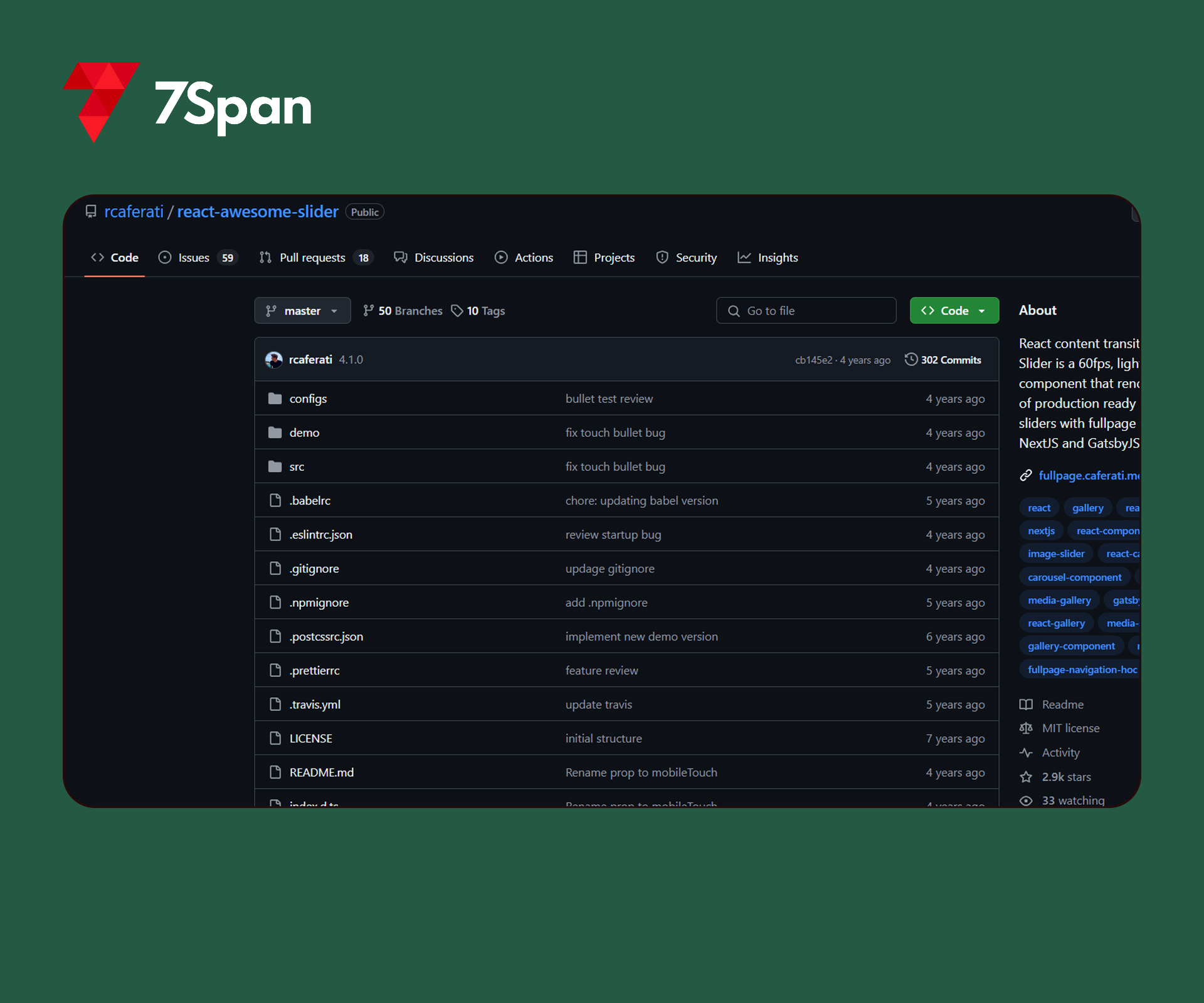1204x1003 pixels.
Task: Click the README.md file icon
Action: pos(275,772)
